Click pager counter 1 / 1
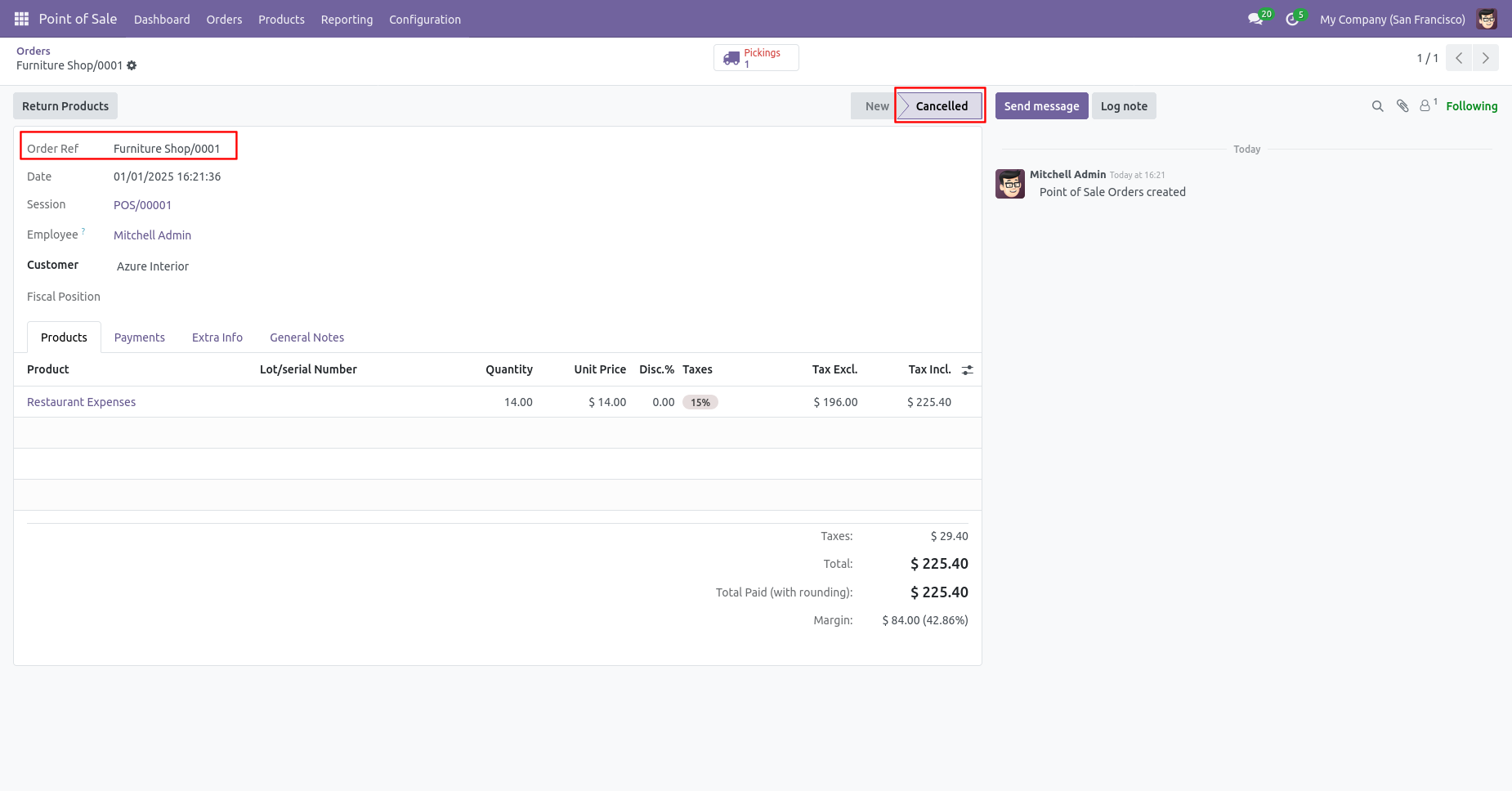The image size is (1512, 791). pyautogui.click(x=1427, y=58)
